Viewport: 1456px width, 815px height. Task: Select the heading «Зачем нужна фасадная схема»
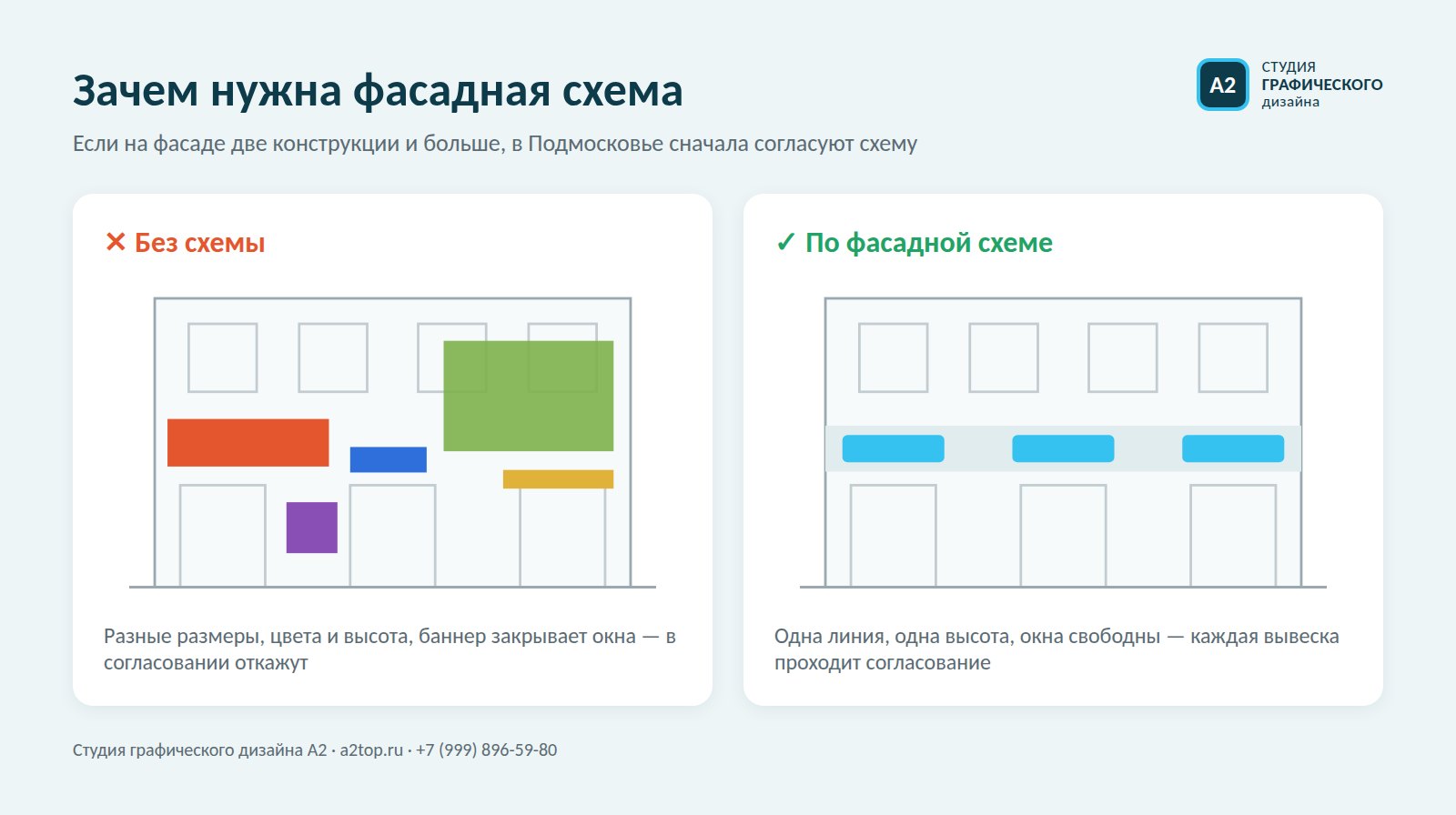pyautogui.click(x=378, y=91)
